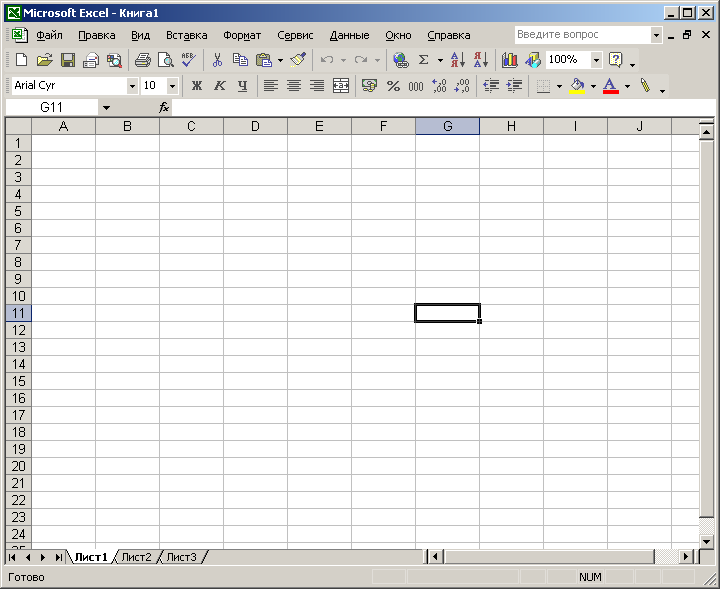
Task: Open the Формат menu
Action: pyautogui.click(x=242, y=35)
